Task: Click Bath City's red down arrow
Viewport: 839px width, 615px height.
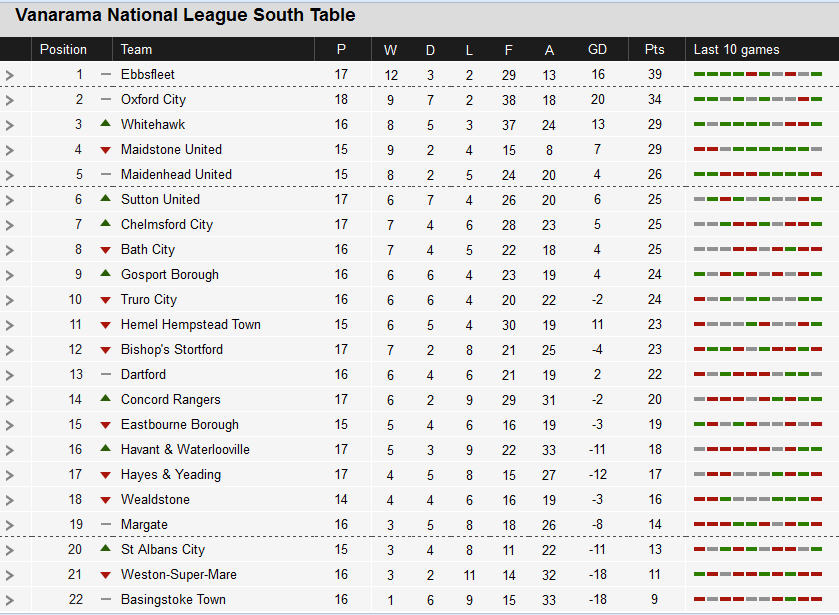Action: click(105, 250)
